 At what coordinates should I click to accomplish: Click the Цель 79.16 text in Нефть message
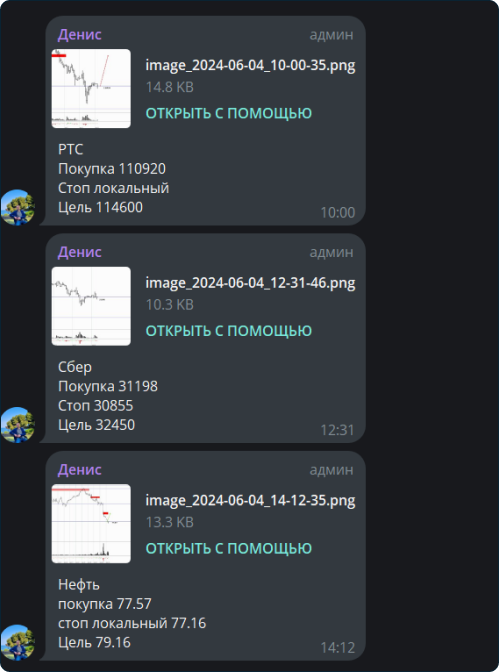(94, 642)
